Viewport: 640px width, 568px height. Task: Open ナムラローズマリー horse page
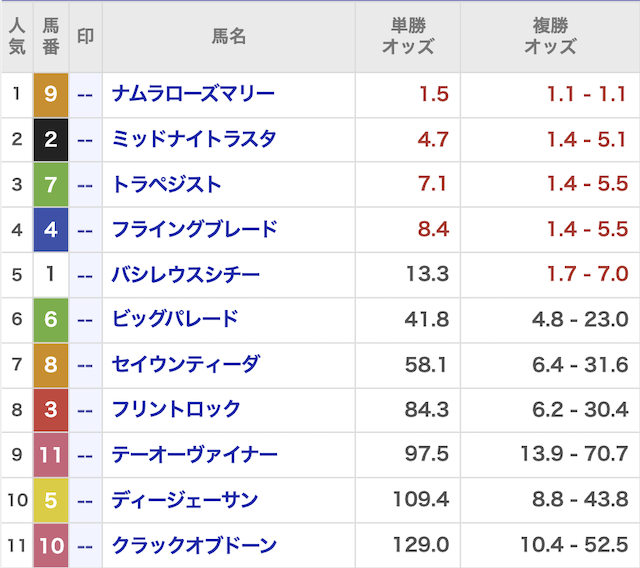click(193, 95)
